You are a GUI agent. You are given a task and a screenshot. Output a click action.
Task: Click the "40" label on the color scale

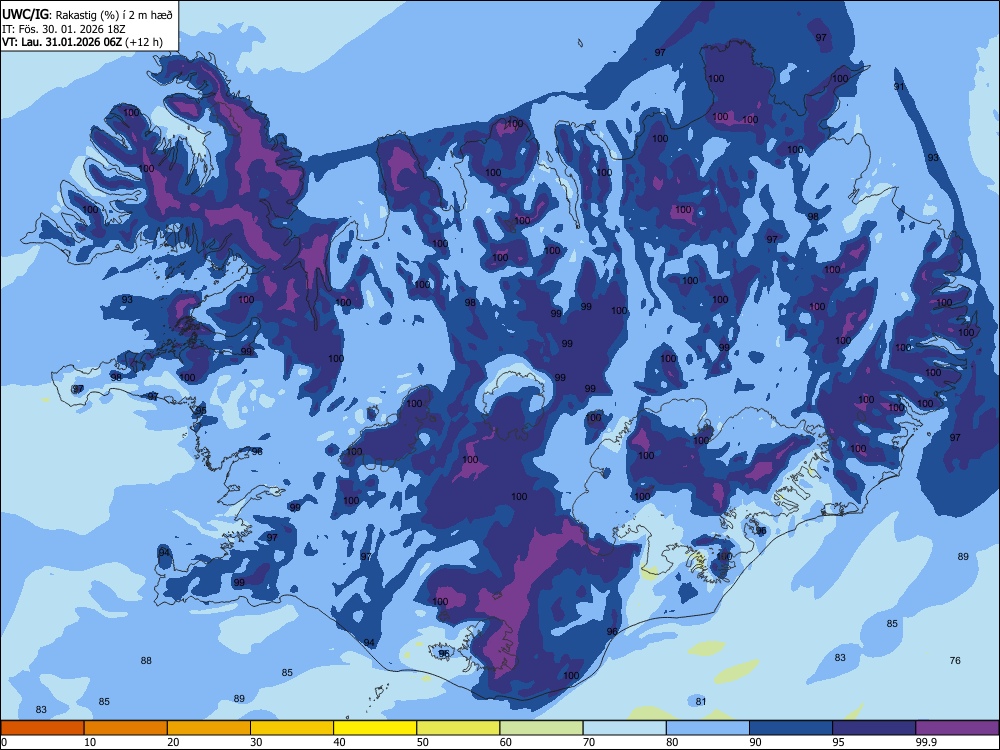[339, 742]
